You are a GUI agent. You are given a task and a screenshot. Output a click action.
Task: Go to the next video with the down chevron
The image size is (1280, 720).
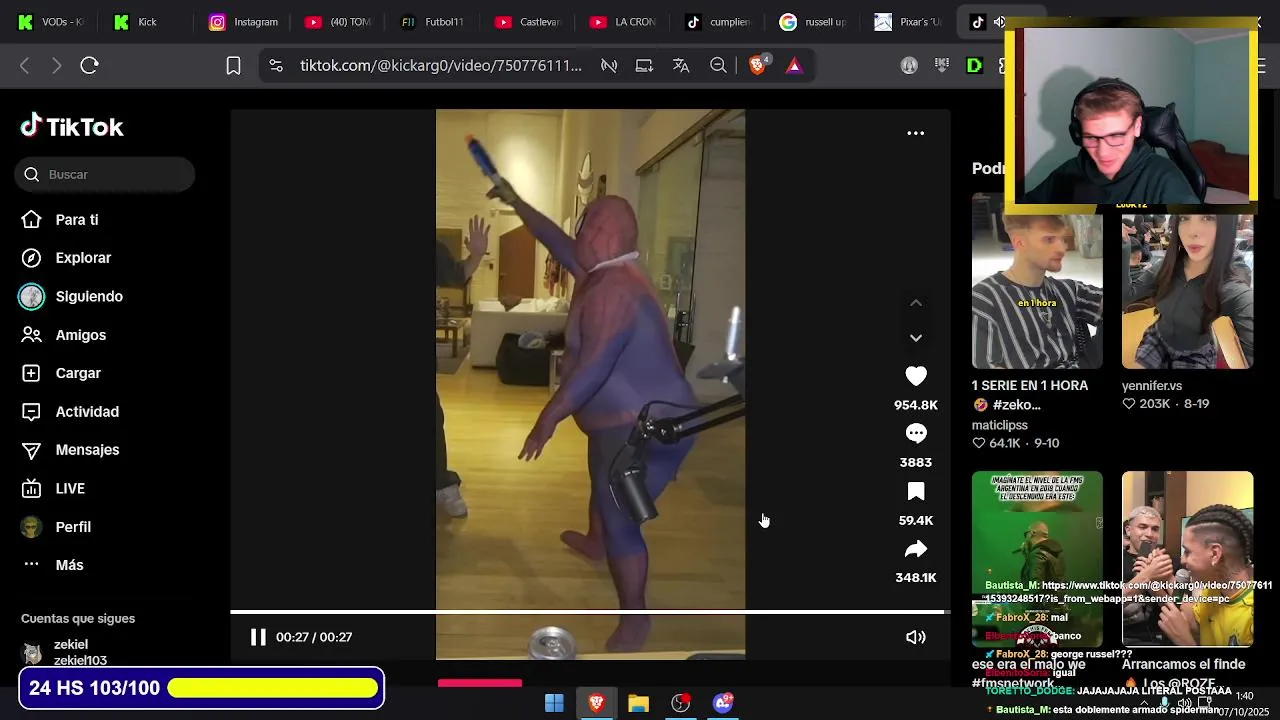pyautogui.click(x=915, y=338)
